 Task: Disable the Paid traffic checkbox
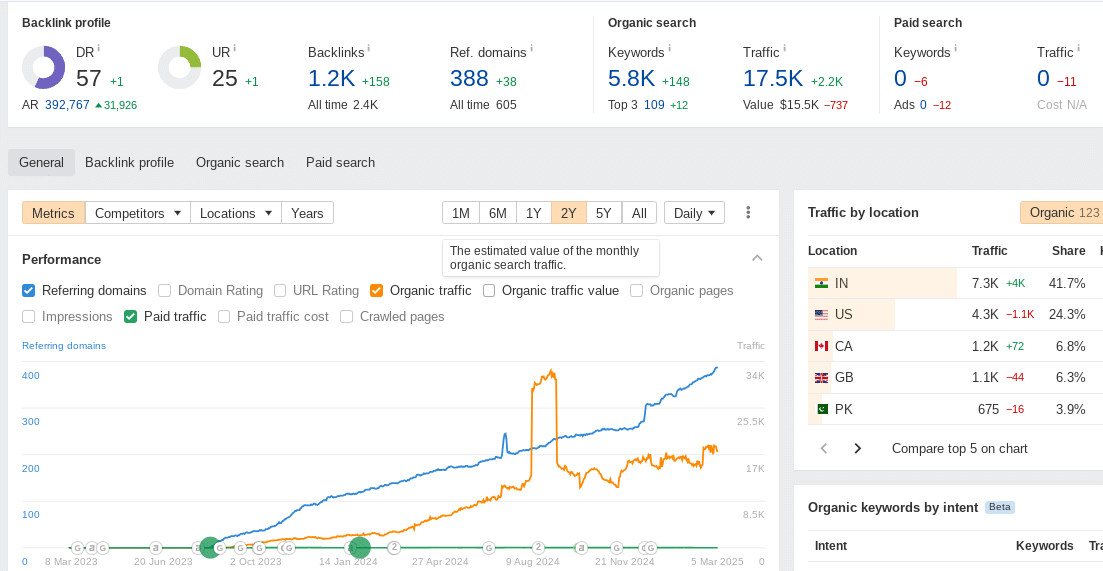pyautogui.click(x=131, y=317)
